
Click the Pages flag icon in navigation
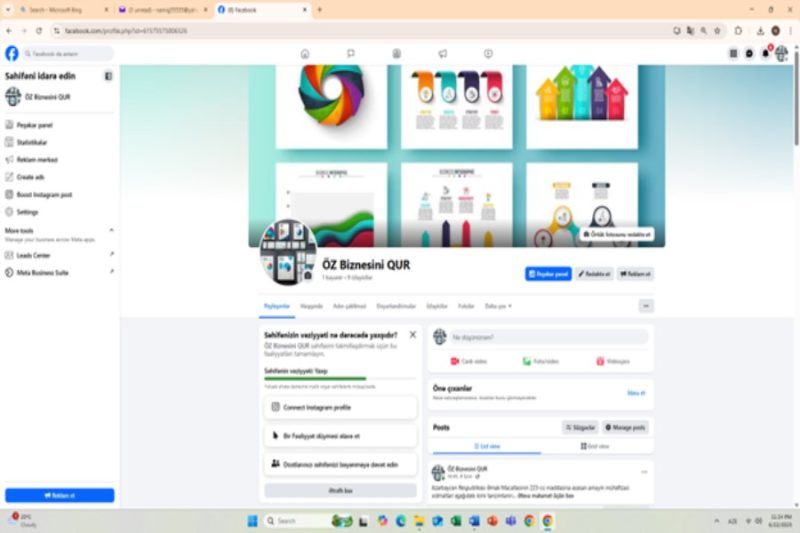351,54
